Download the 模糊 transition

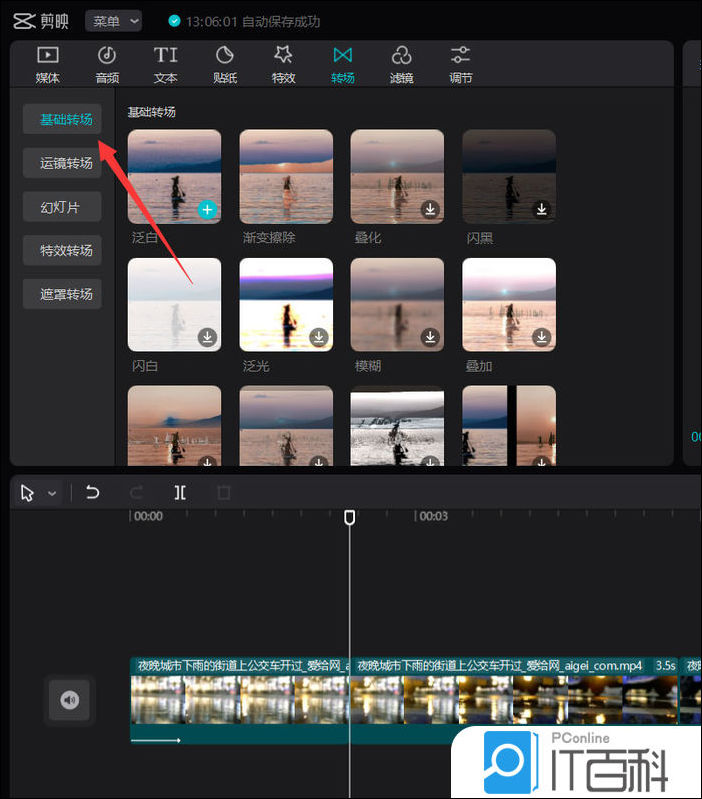[x=430, y=337]
